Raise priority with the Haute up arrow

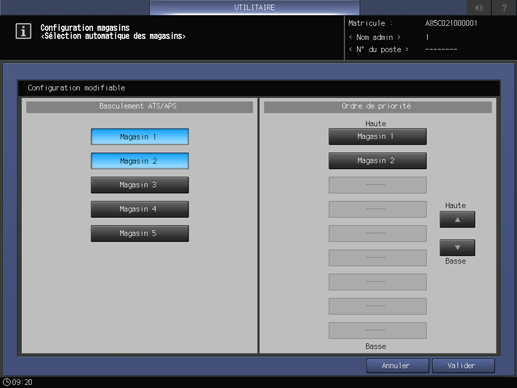tap(457, 220)
